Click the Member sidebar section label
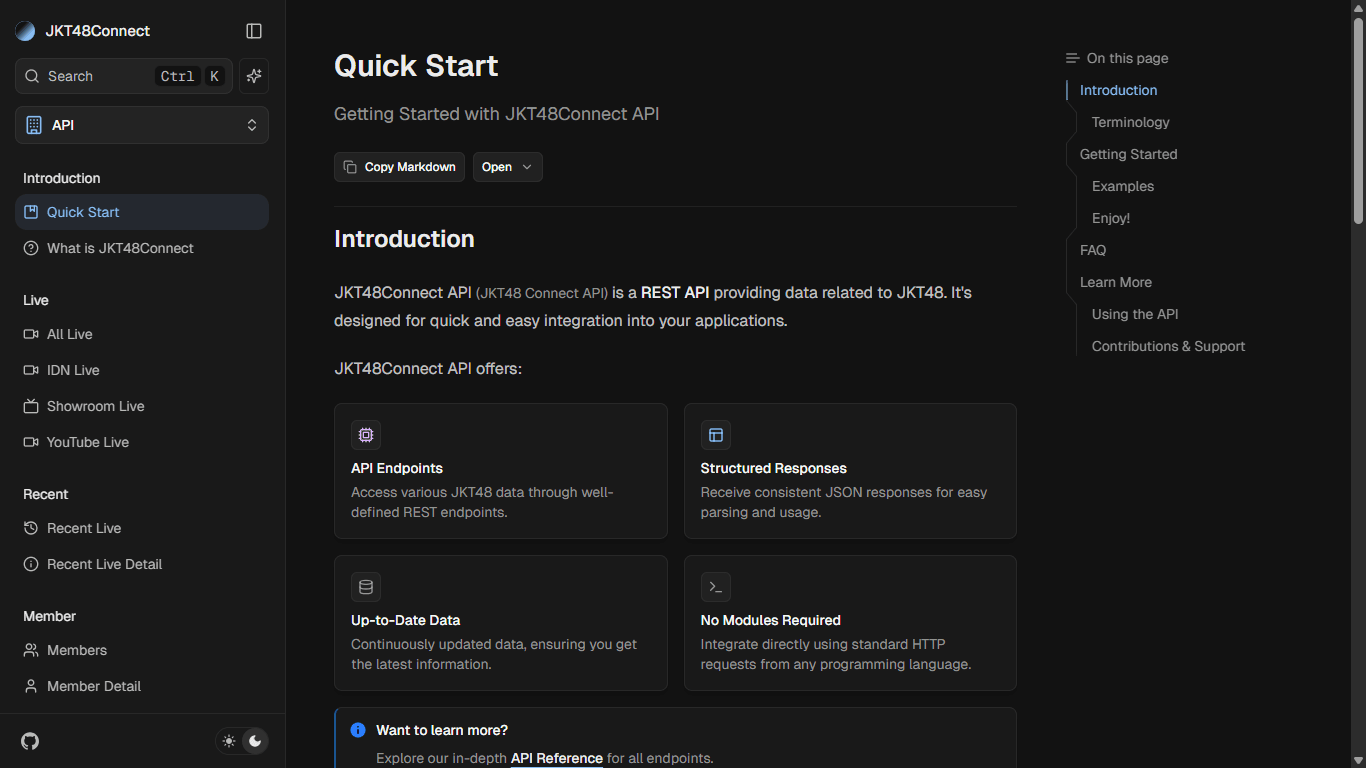 (49, 616)
